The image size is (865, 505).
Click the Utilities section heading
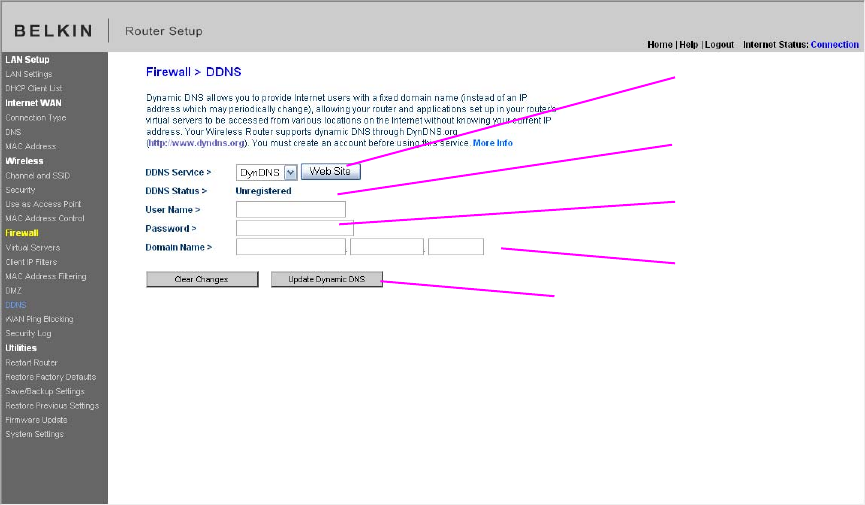(x=21, y=348)
